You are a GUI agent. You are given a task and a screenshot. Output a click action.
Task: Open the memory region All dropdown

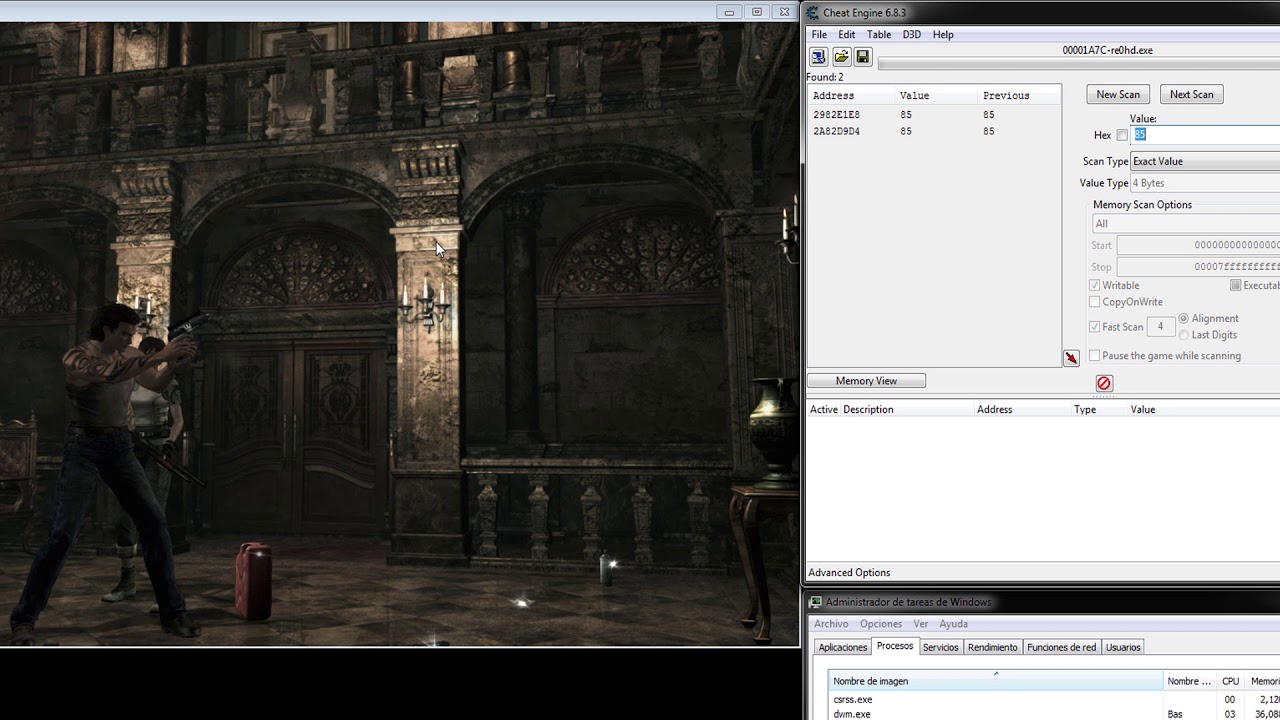[1186, 224]
